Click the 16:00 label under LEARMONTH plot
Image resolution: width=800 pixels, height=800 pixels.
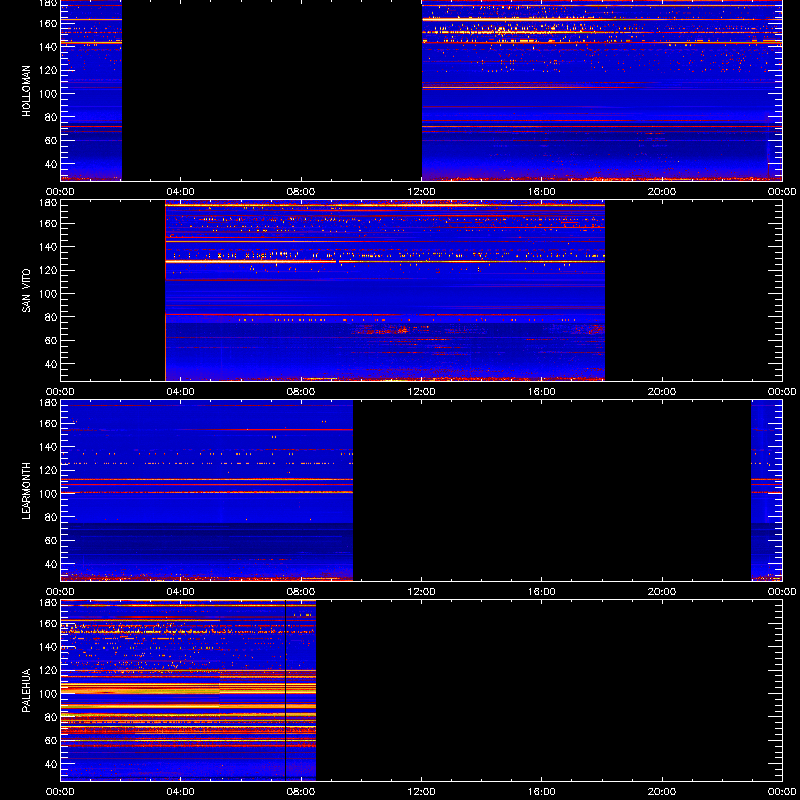pos(542,592)
